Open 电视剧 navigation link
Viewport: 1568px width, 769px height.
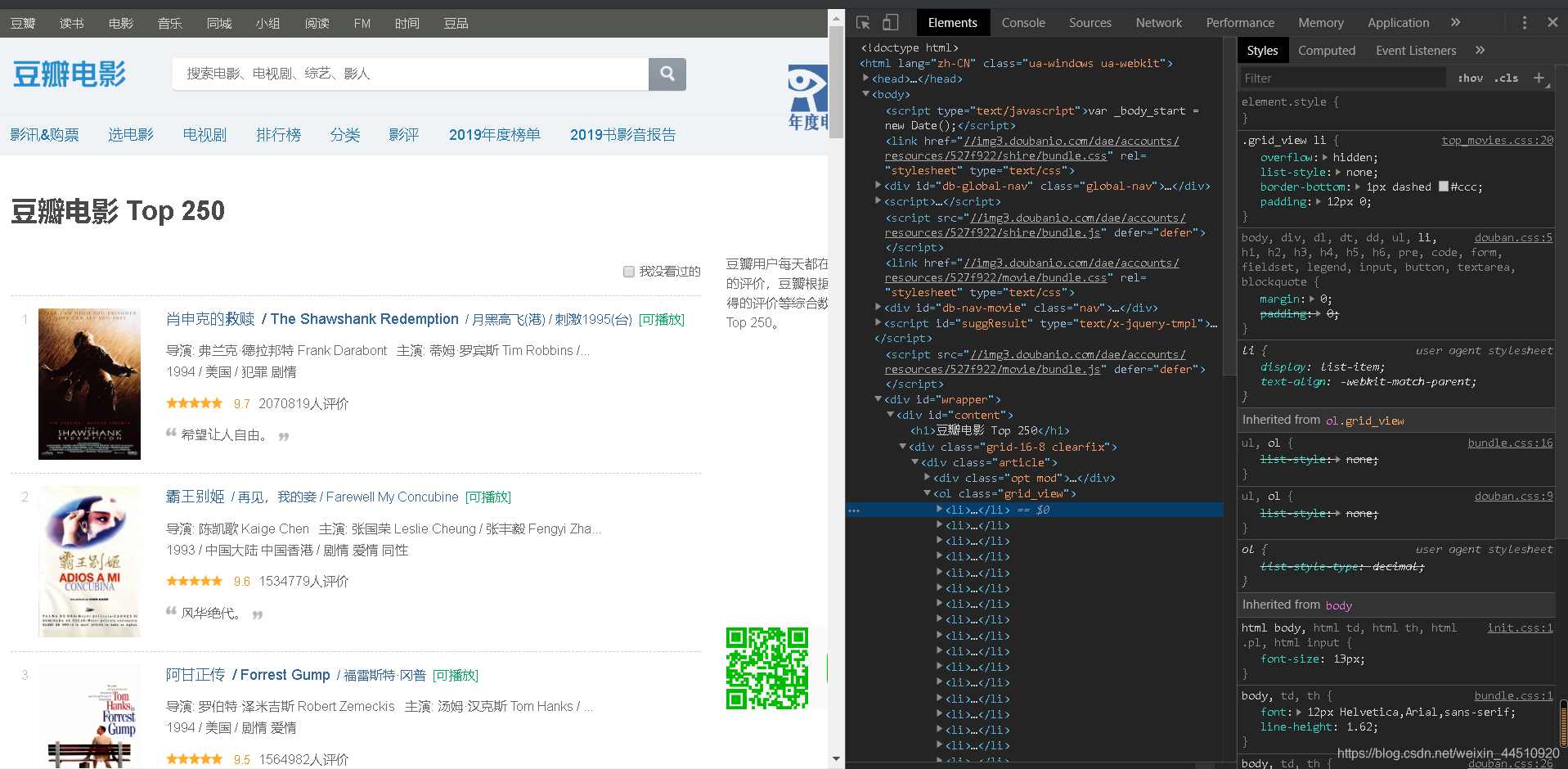204,135
